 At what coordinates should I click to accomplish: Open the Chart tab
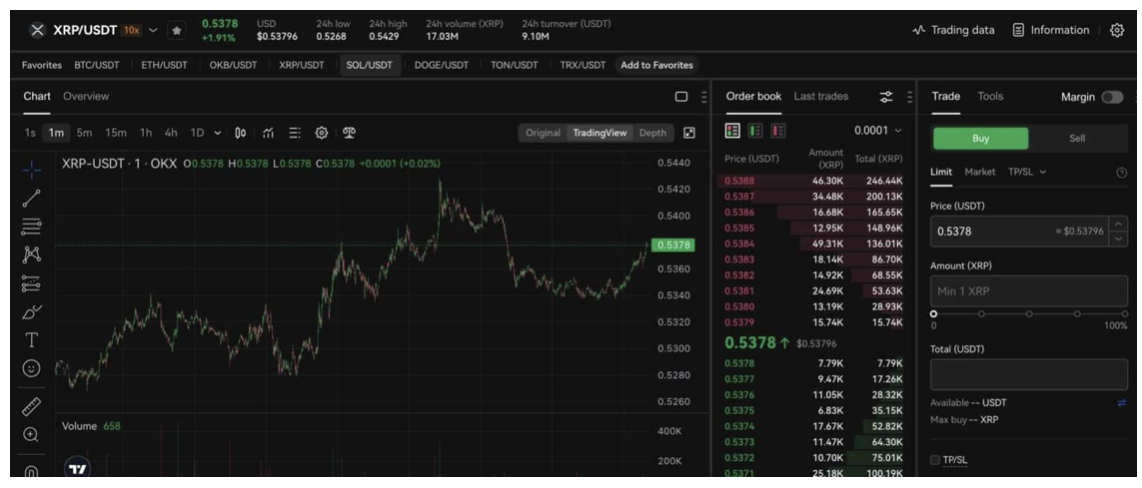coord(36,96)
